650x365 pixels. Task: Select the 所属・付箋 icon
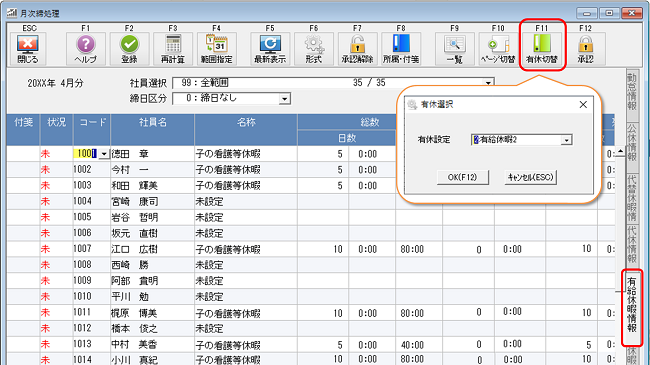point(401,49)
